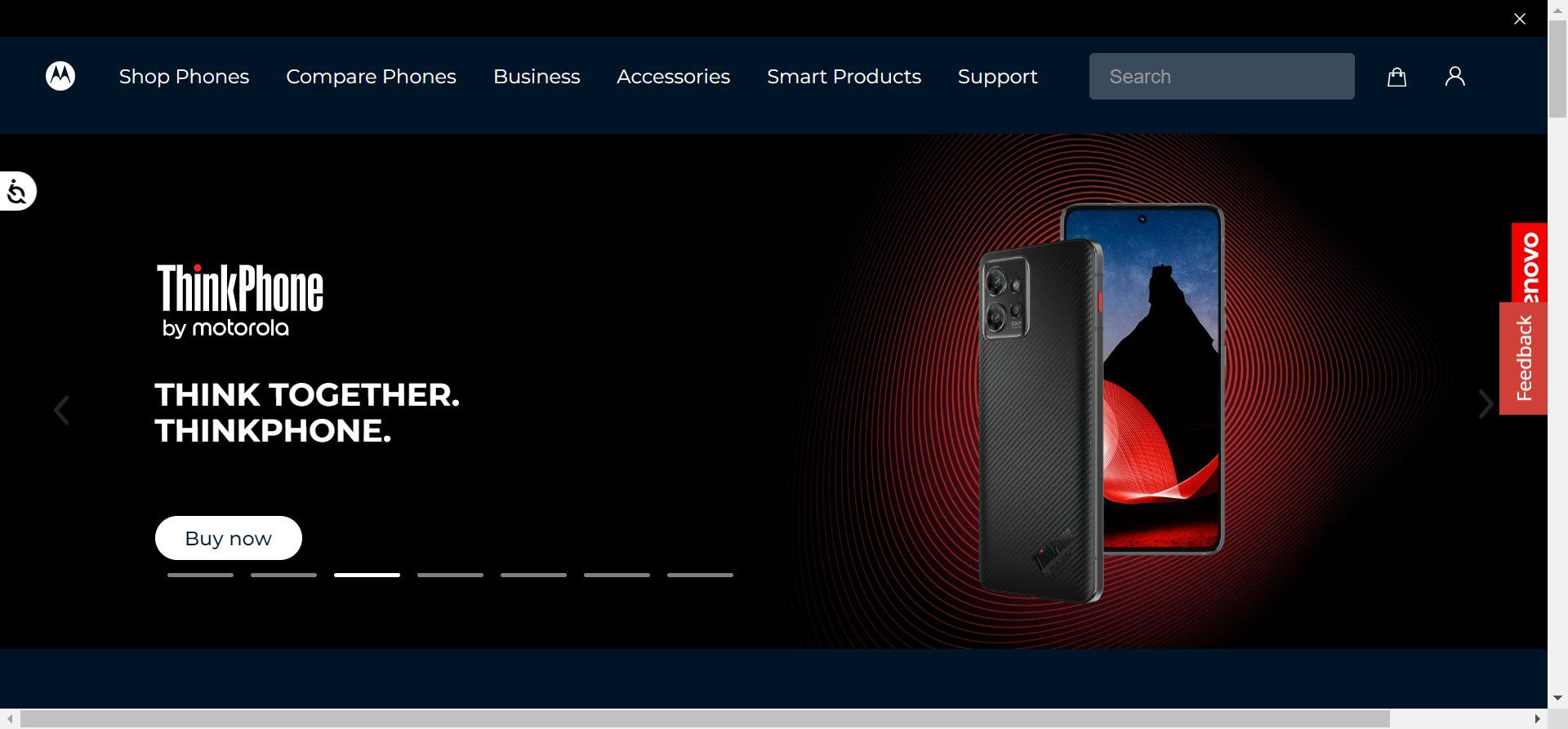Open the Business menu item
Image resolution: width=1568 pixels, height=729 pixels.
537,77
